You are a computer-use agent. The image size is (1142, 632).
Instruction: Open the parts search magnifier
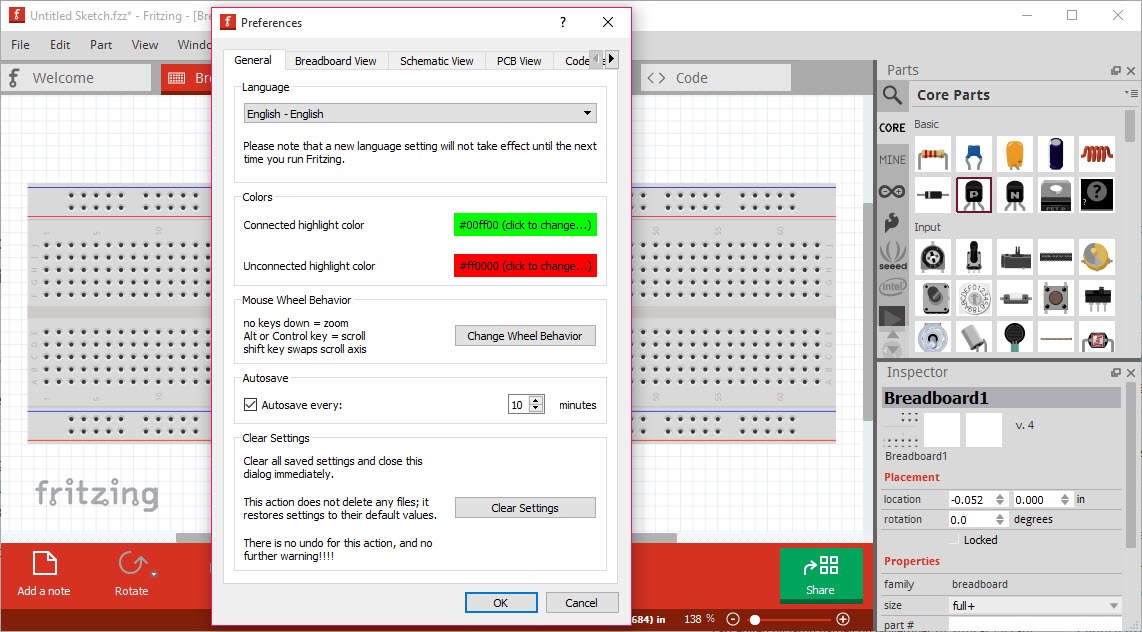892,95
